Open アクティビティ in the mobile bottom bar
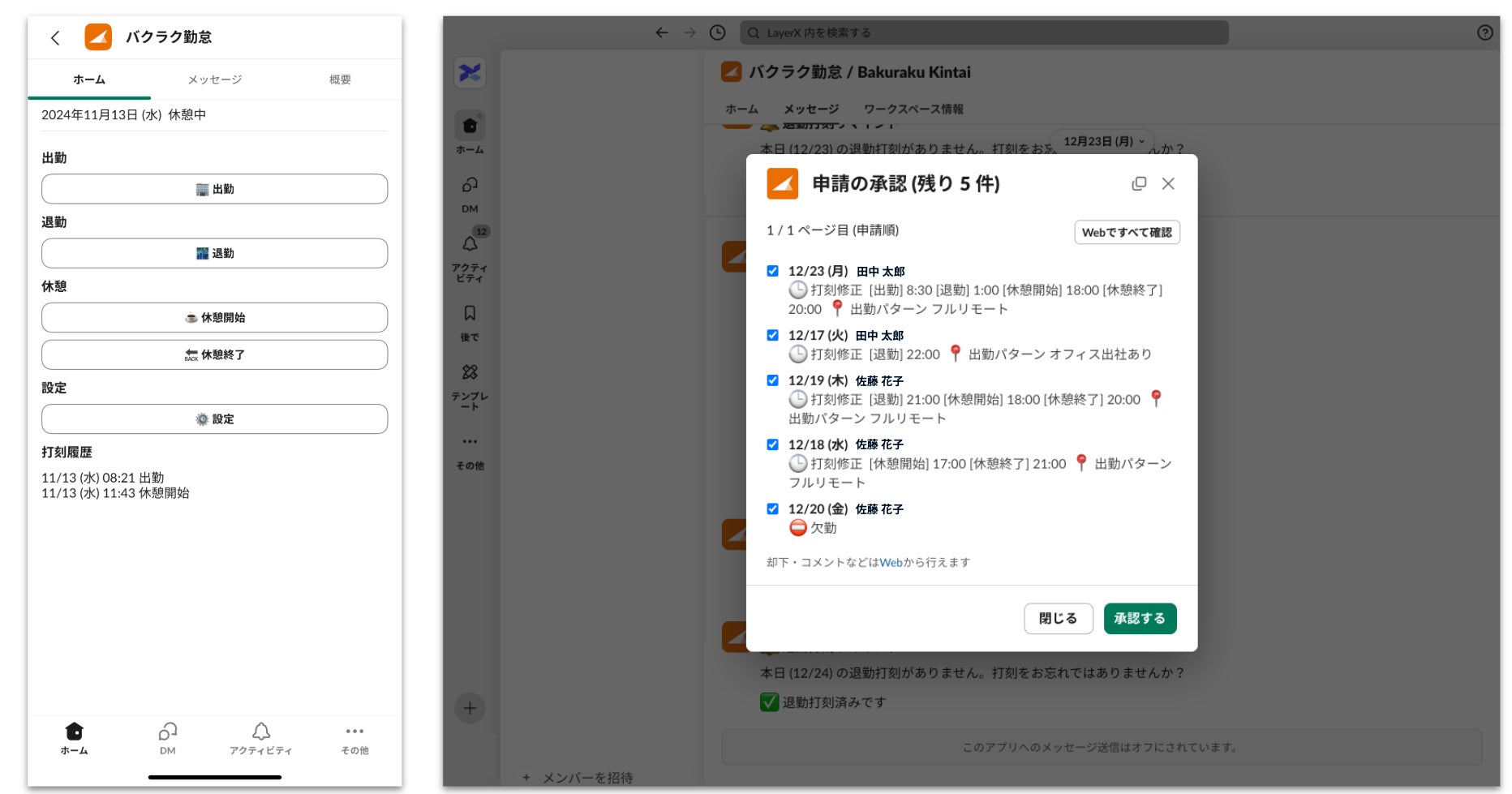The height and width of the screenshot is (794, 1512). [260, 738]
